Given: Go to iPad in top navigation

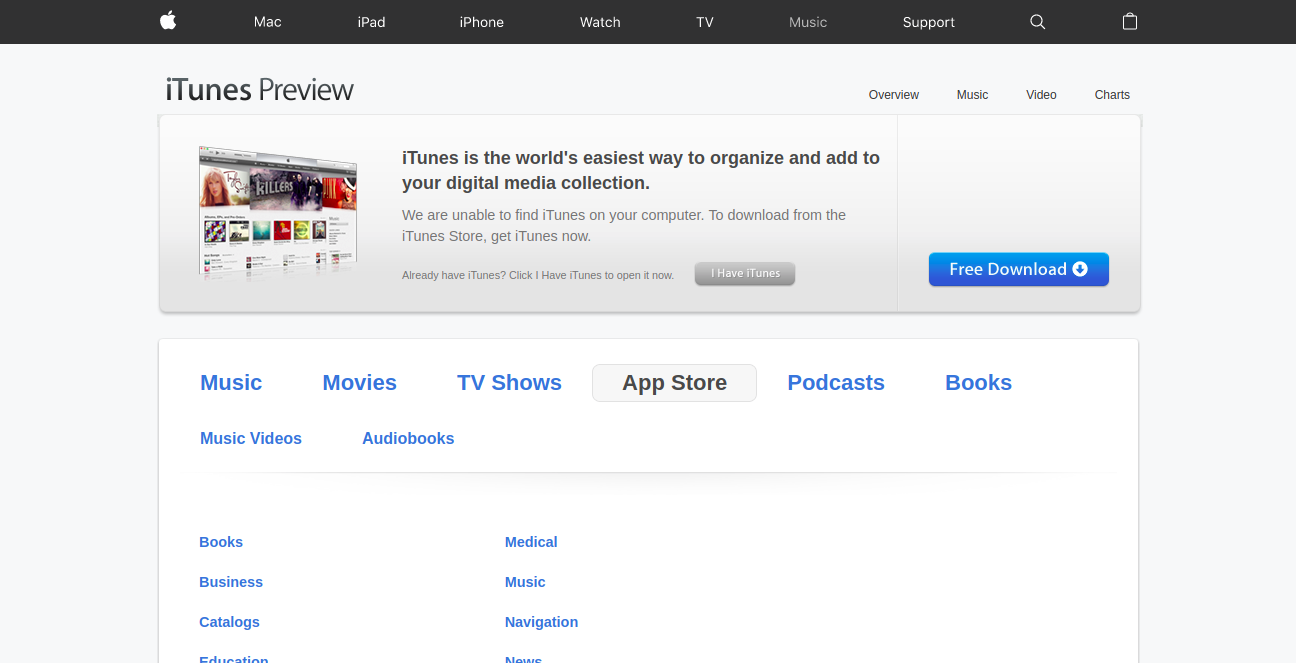Looking at the screenshot, I should [371, 22].
